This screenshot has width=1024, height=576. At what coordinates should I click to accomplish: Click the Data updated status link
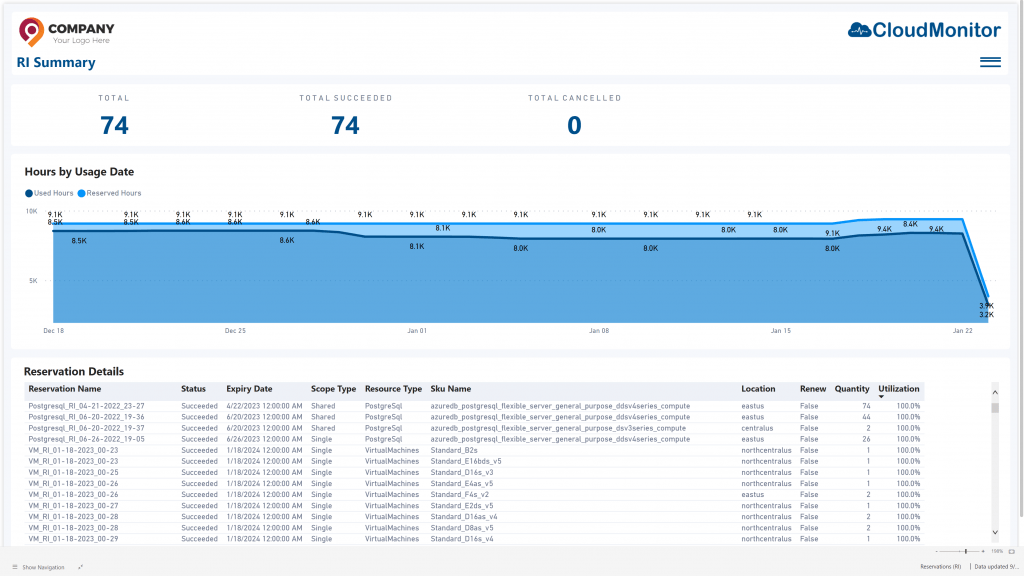tap(997, 566)
